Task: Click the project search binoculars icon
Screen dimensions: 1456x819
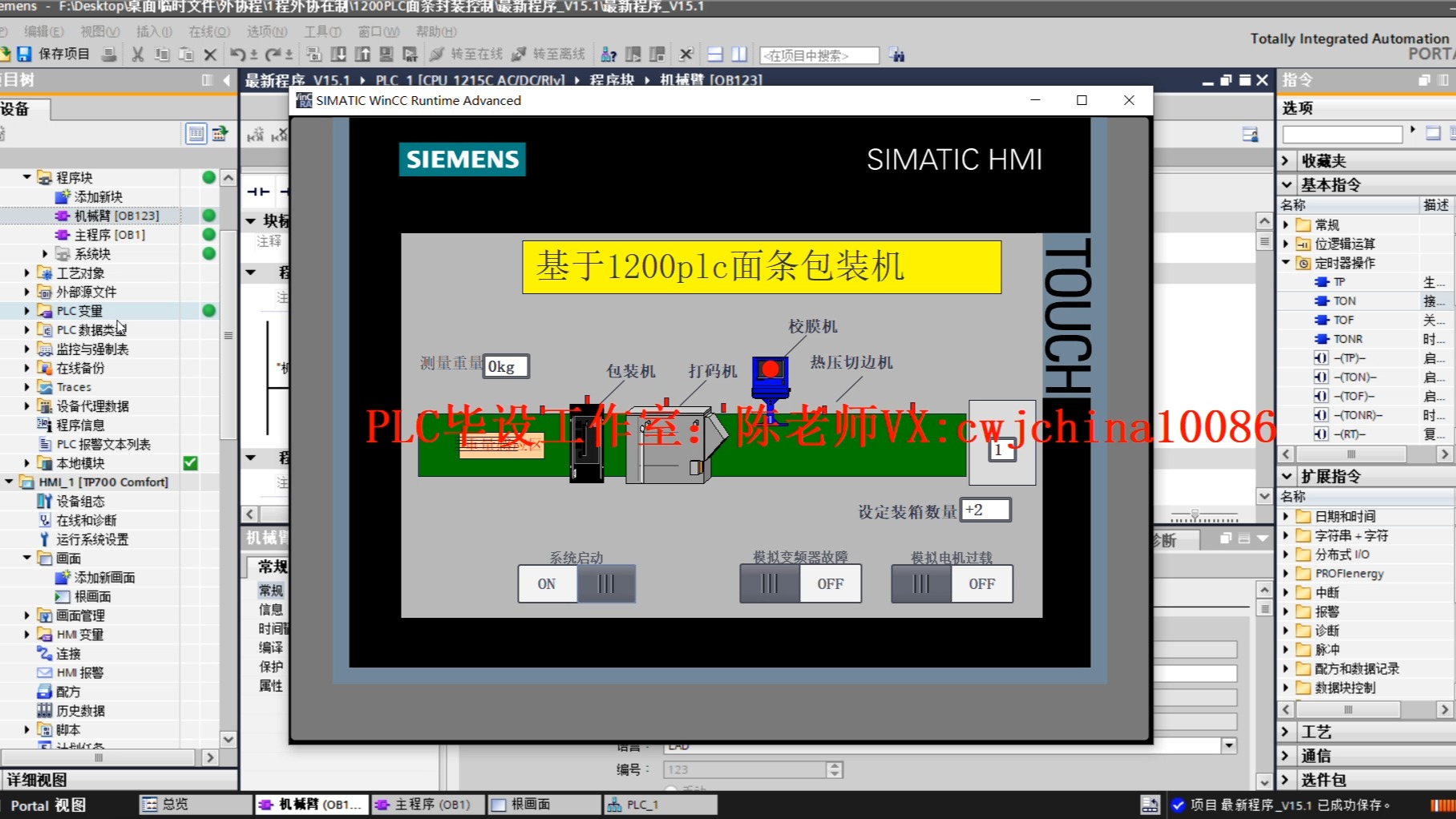Action: 897,55
